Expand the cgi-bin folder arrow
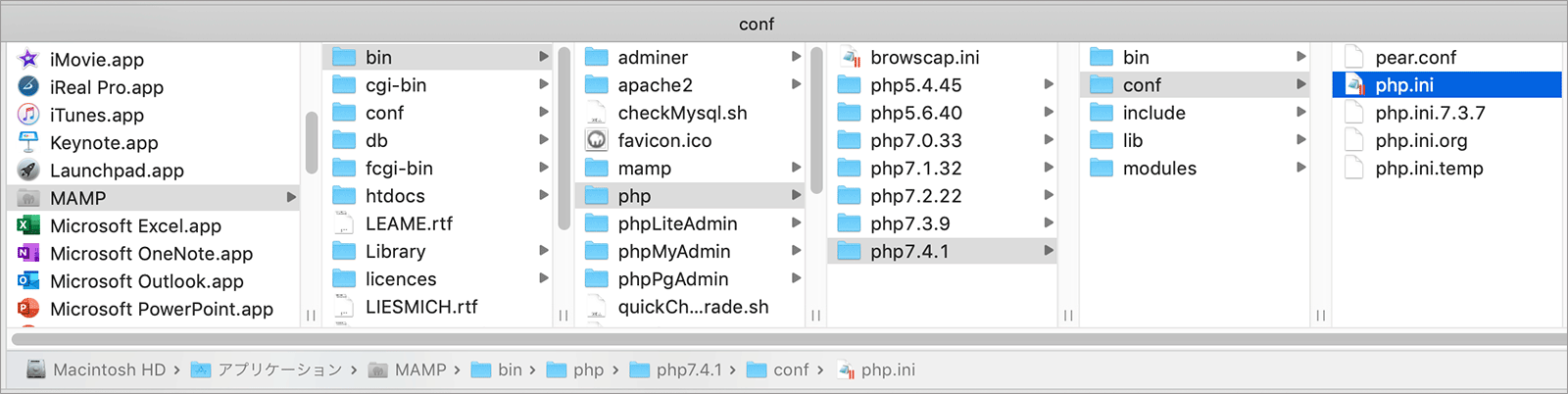Viewport: 1568px width, 394px height. 544,84
